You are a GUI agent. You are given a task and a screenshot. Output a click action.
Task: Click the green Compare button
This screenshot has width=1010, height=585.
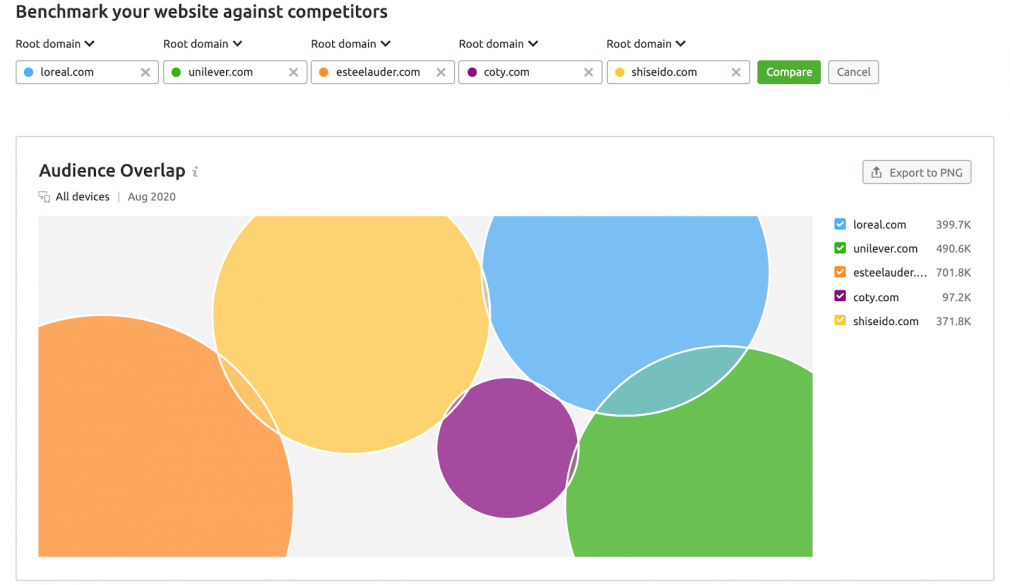pyautogui.click(x=789, y=72)
